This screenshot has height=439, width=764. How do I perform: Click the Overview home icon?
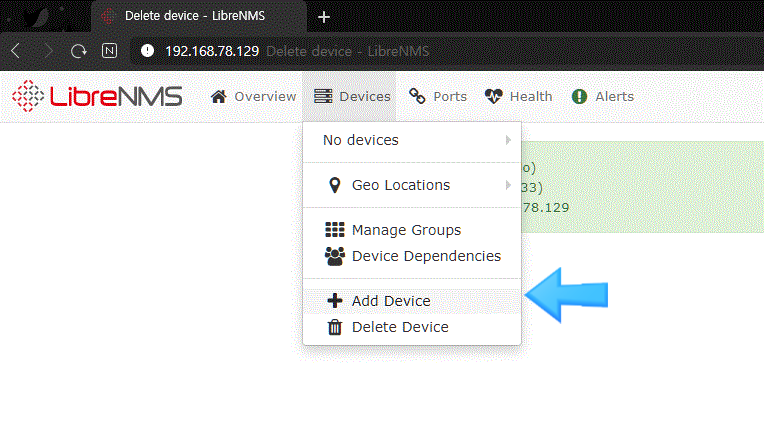[x=219, y=96]
